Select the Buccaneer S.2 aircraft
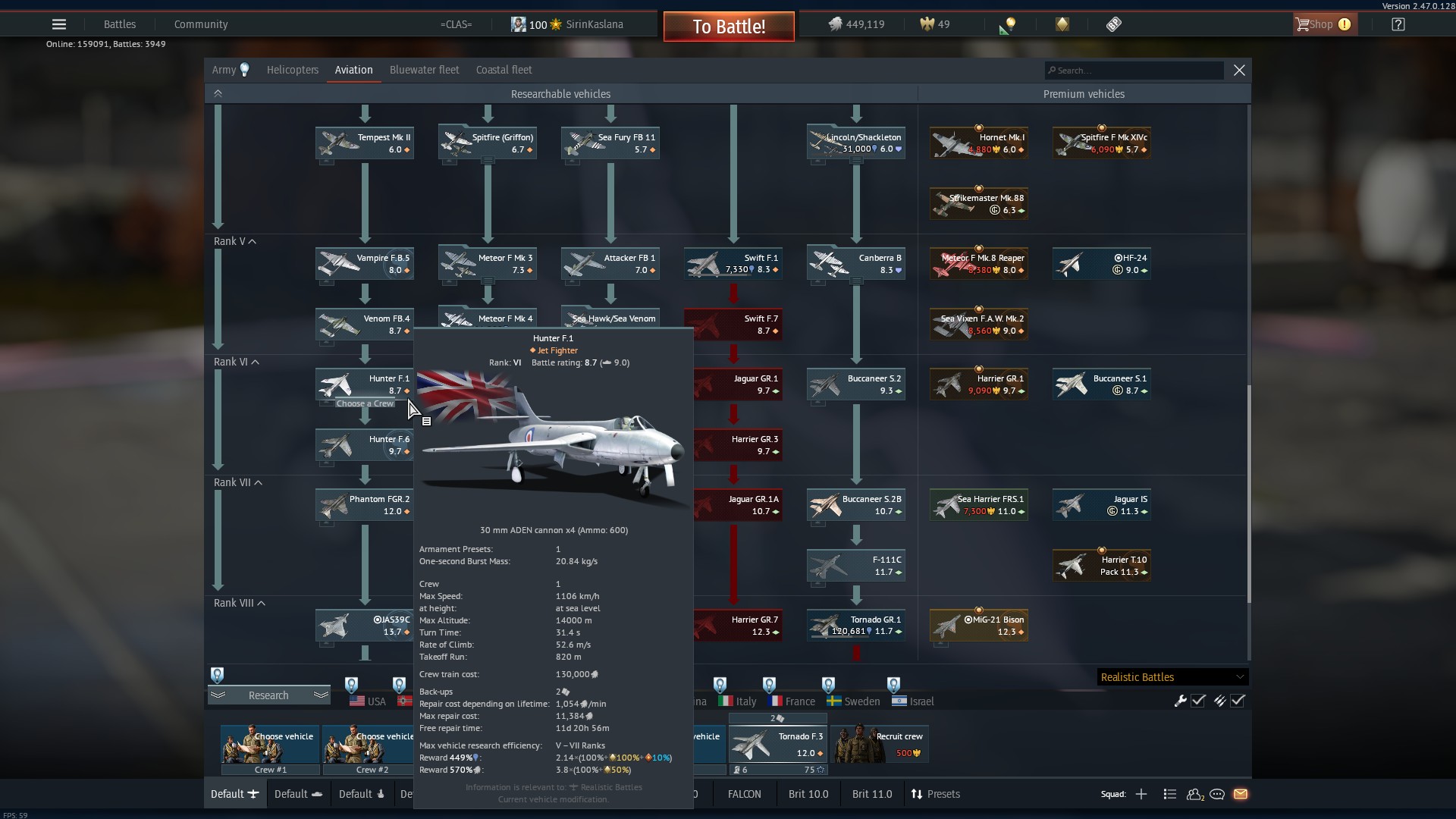The height and width of the screenshot is (819, 1456). [x=856, y=384]
